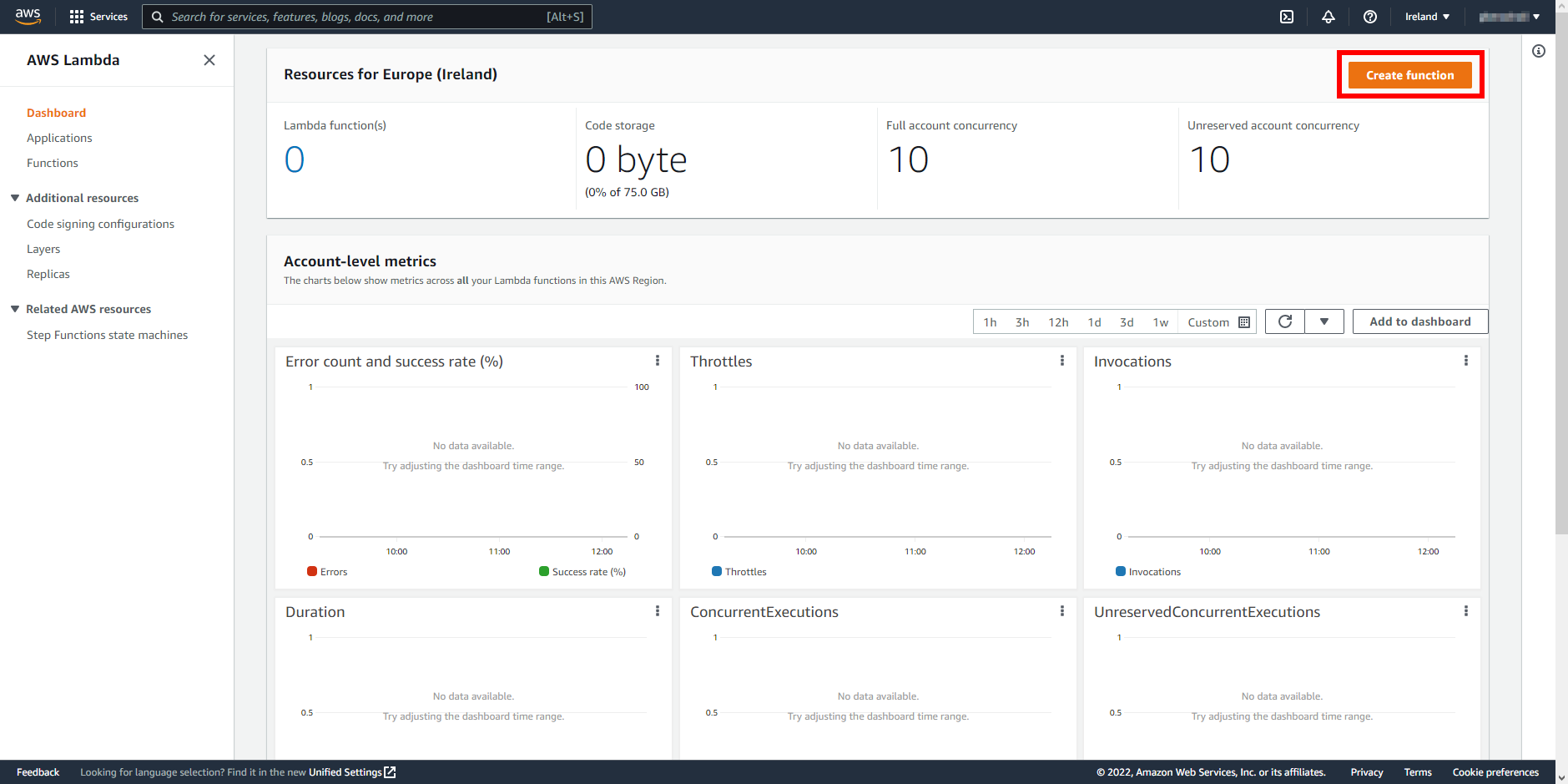Image resolution: width=1568 pixels, height=784 pixels.
Task: Select Functions in the sidebar
Action: pos(52,163)
